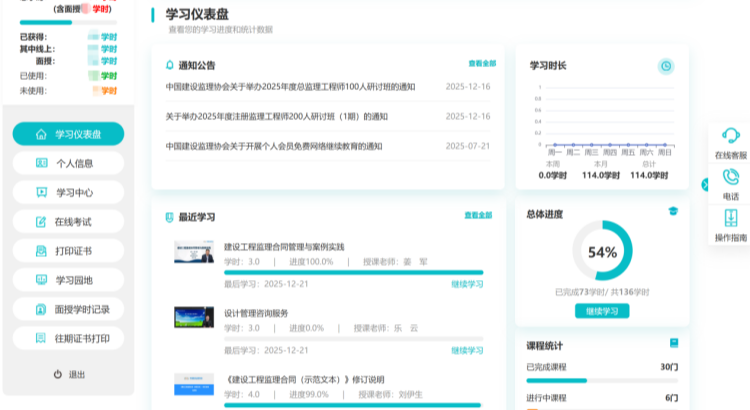Click the book icon beside 课程统计
Viewport: 750px width, 410px height.
pos(674,343)
